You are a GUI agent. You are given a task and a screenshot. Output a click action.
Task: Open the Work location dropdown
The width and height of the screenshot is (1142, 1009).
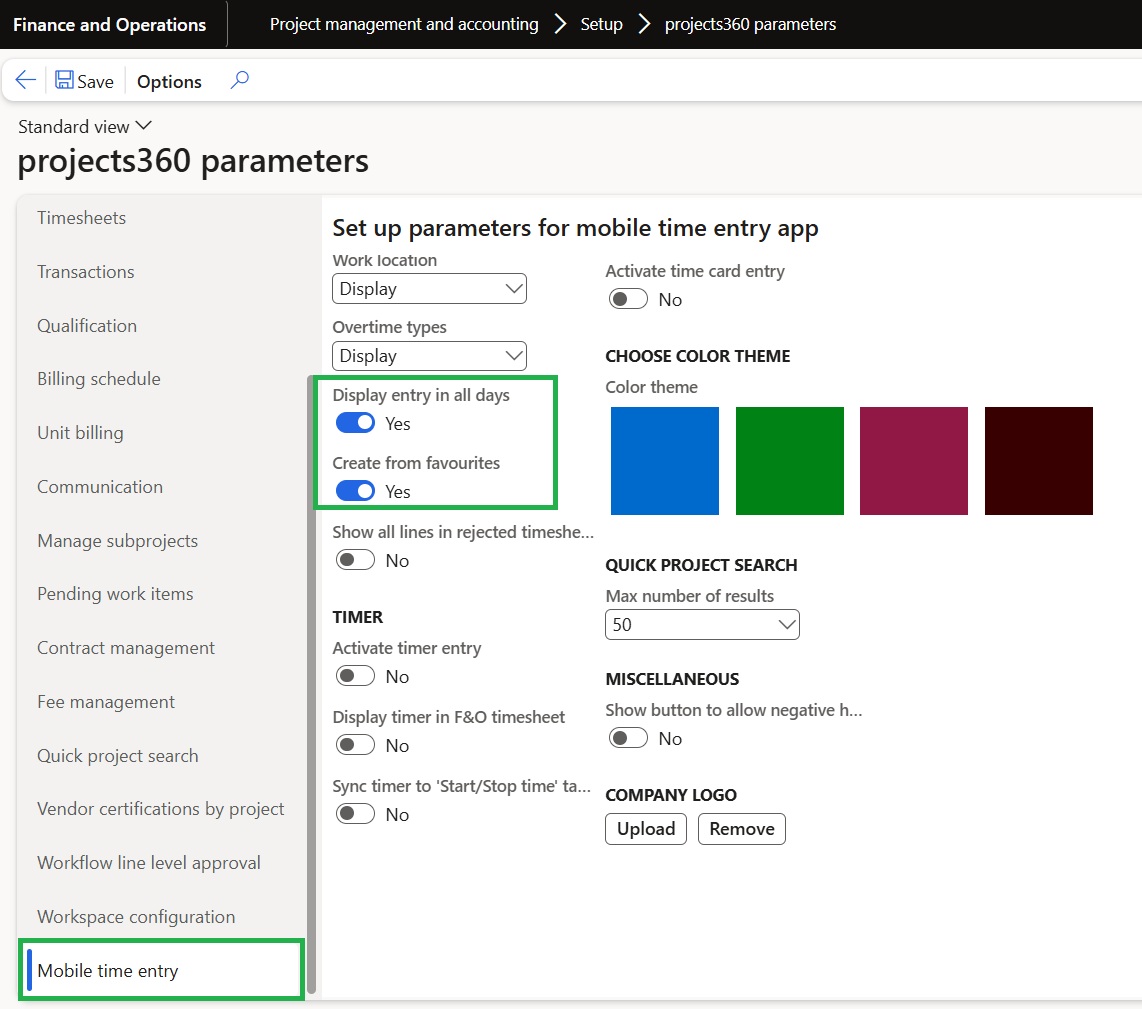click(429, 289)
